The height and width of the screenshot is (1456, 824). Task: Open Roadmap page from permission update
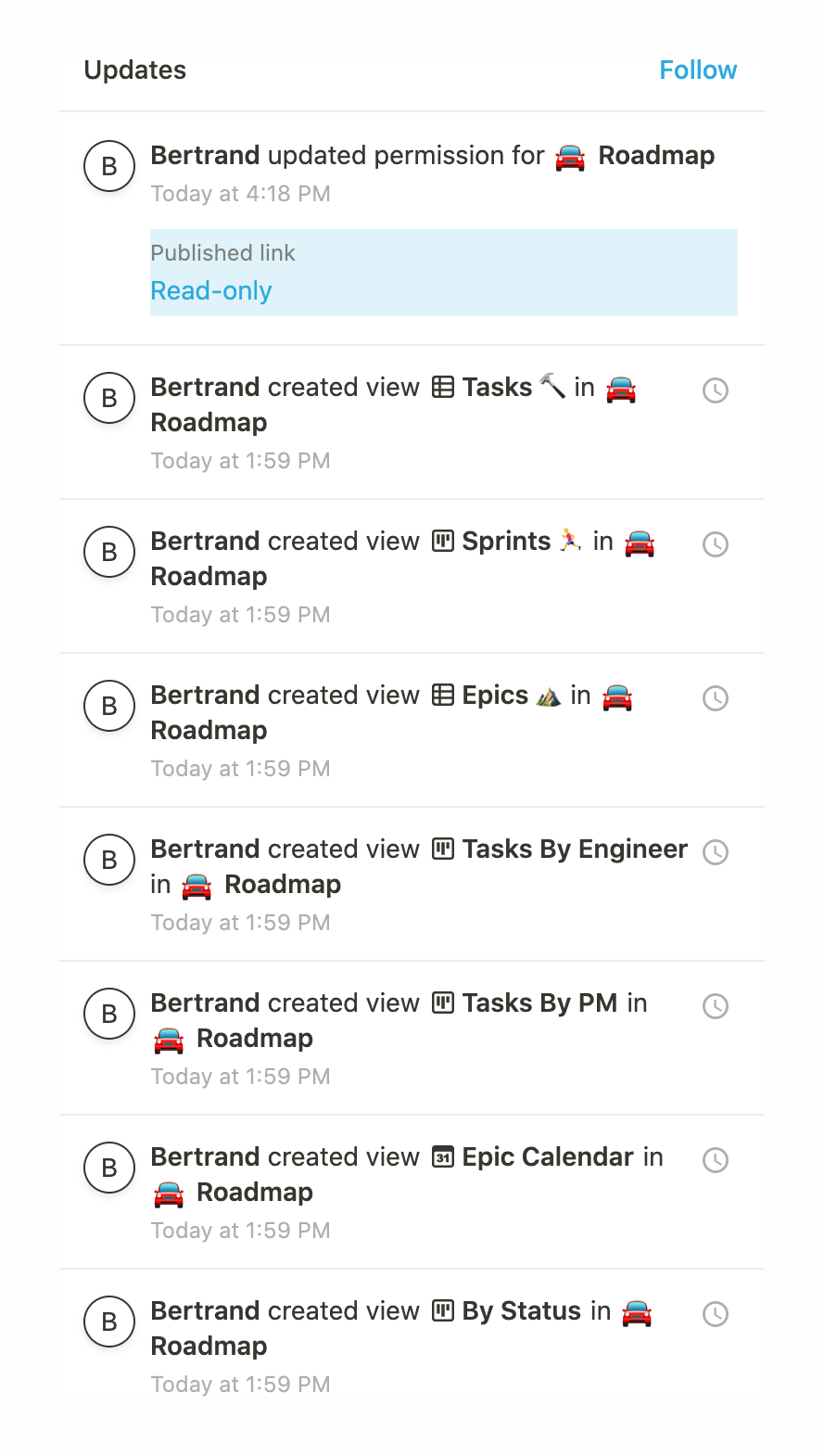point(655,156)
